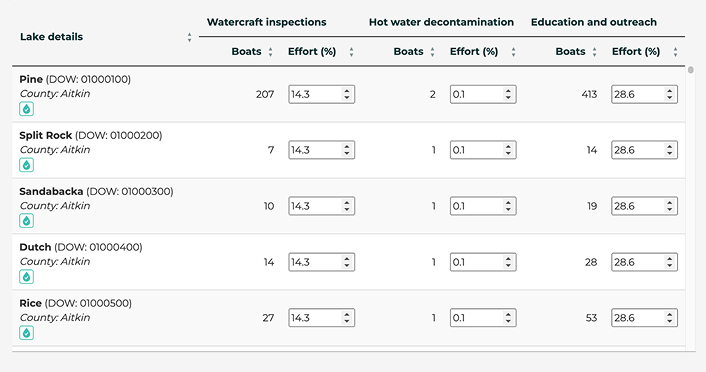Click the water drop icon under Rice lake
This screenshot has width=706, height=372.
(x=27, y=333)
